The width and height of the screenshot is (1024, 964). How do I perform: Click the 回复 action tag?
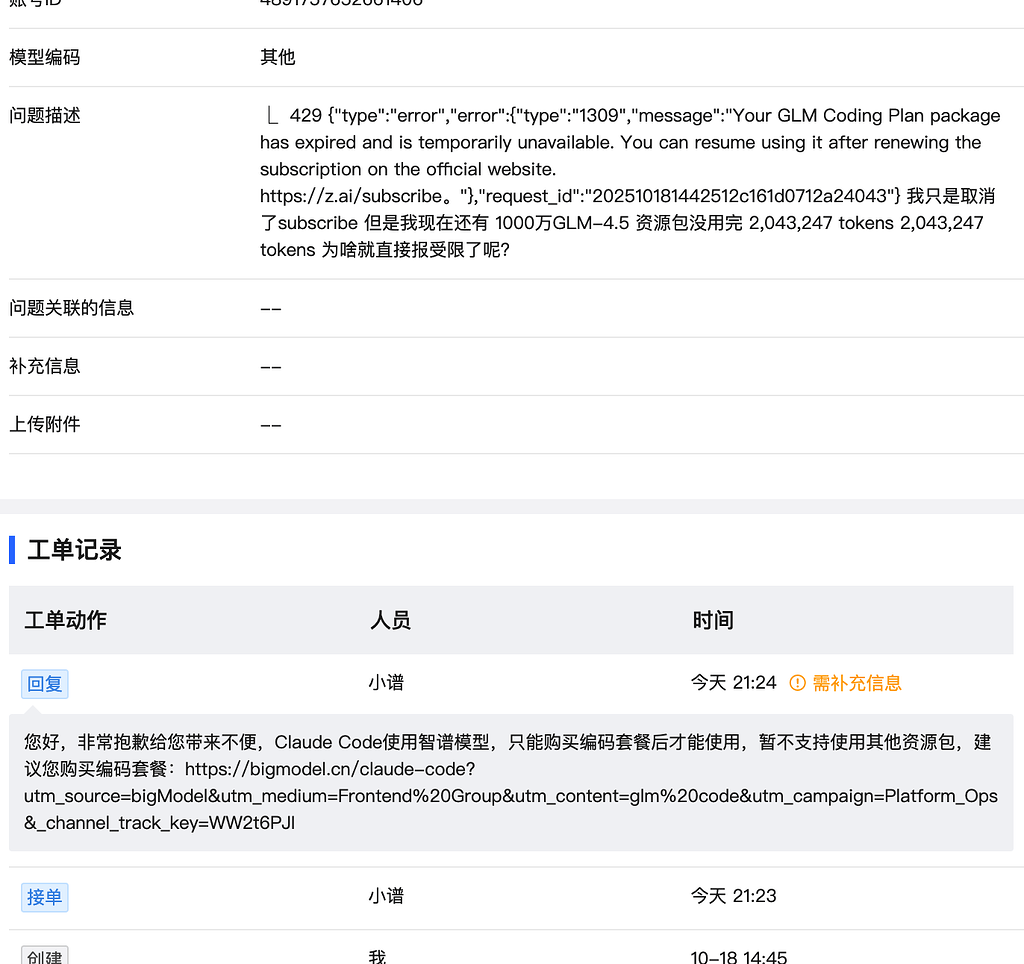click(x=44, y=684)
